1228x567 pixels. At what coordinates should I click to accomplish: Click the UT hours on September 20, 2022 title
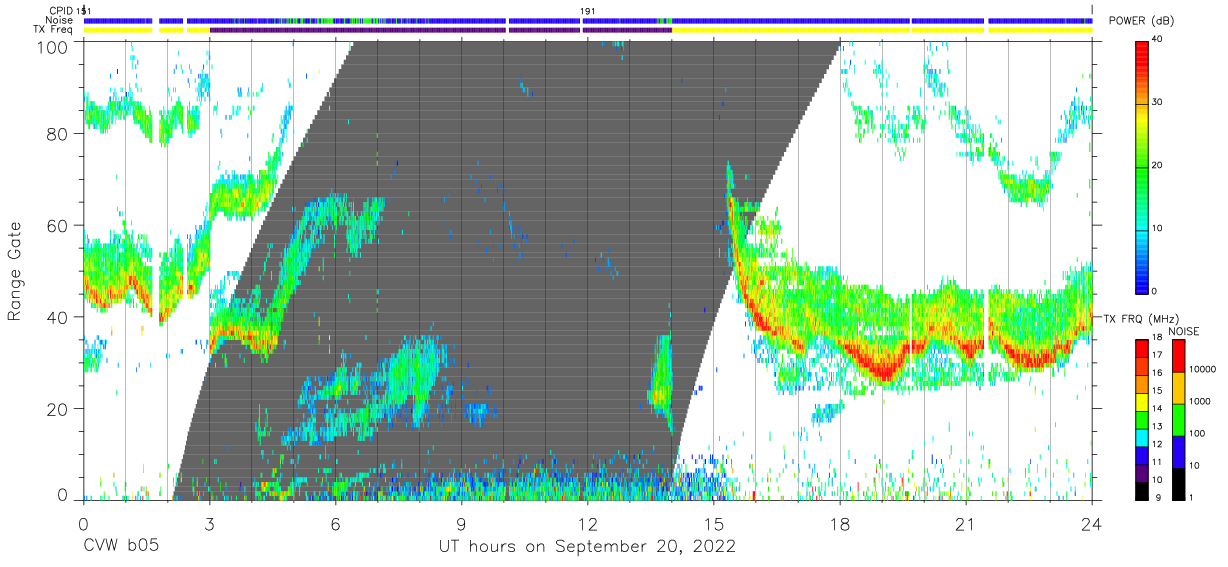point(587,546)
